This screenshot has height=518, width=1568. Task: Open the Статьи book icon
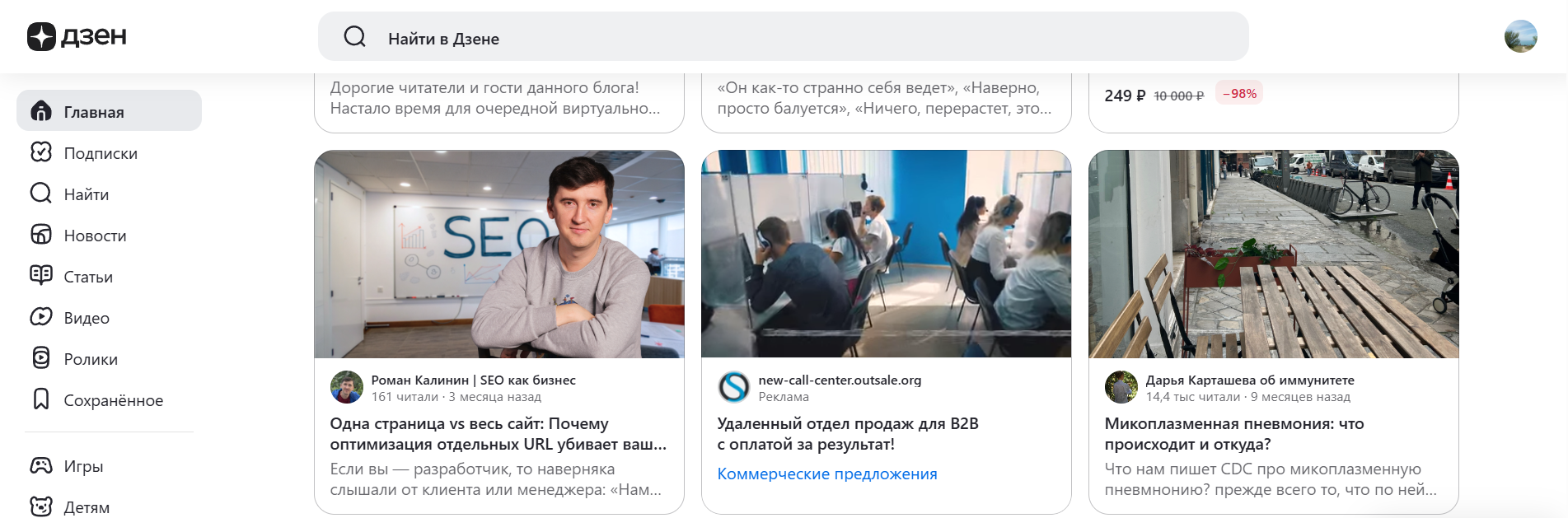pos(41,276)
